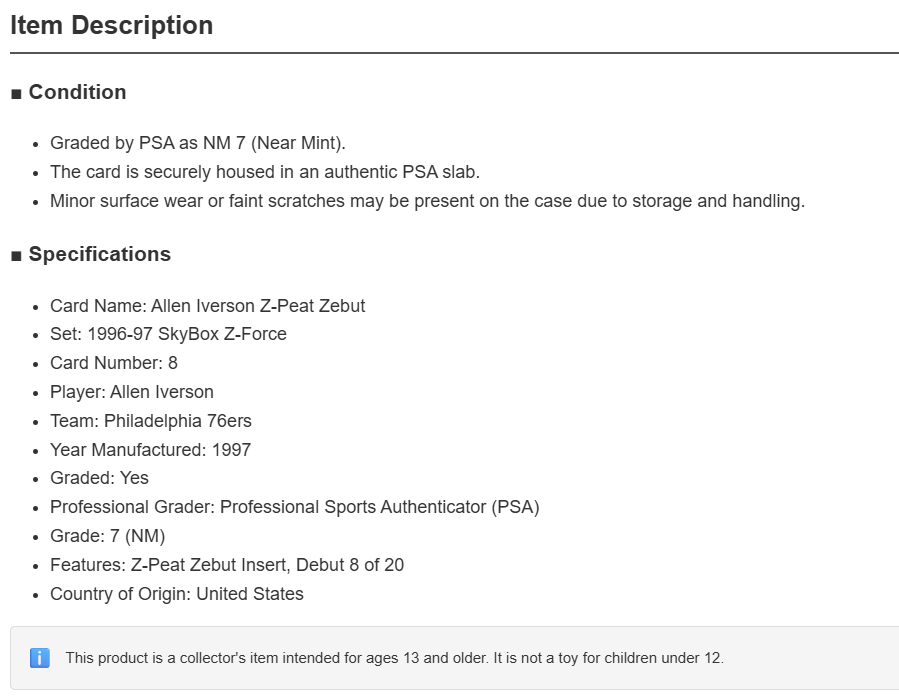
Task: Click the Features Z-Peat Zebut Insert line
Action: click(x=227, y=565)
